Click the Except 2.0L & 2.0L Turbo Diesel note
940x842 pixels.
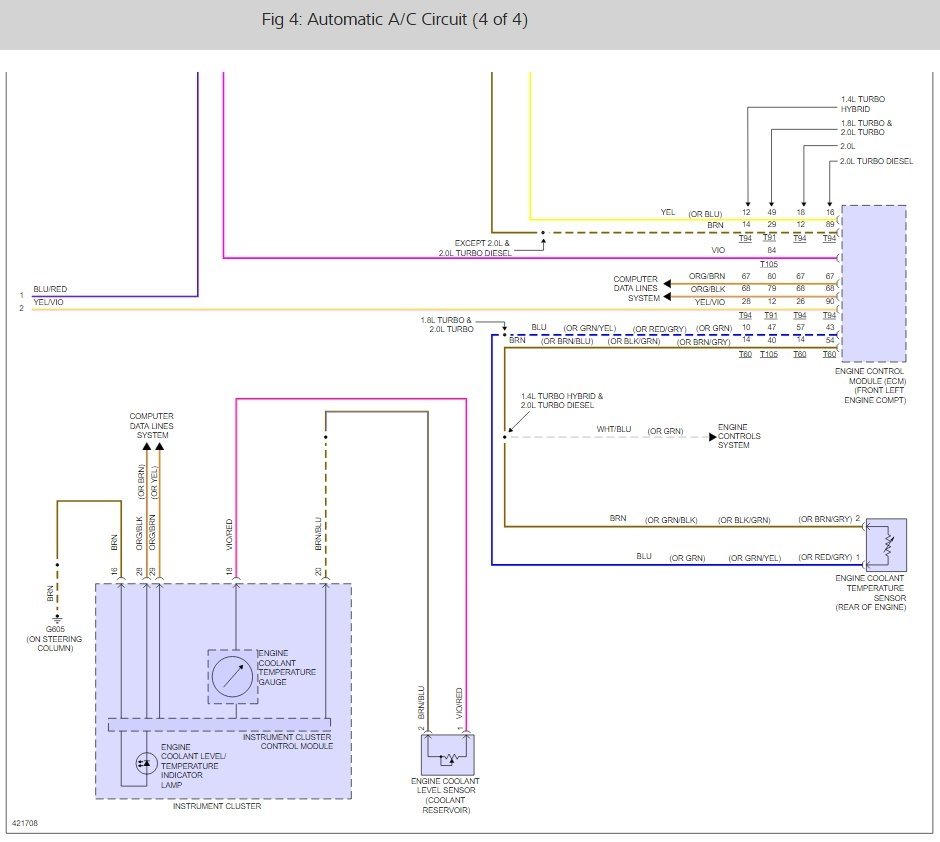point(475,248)
